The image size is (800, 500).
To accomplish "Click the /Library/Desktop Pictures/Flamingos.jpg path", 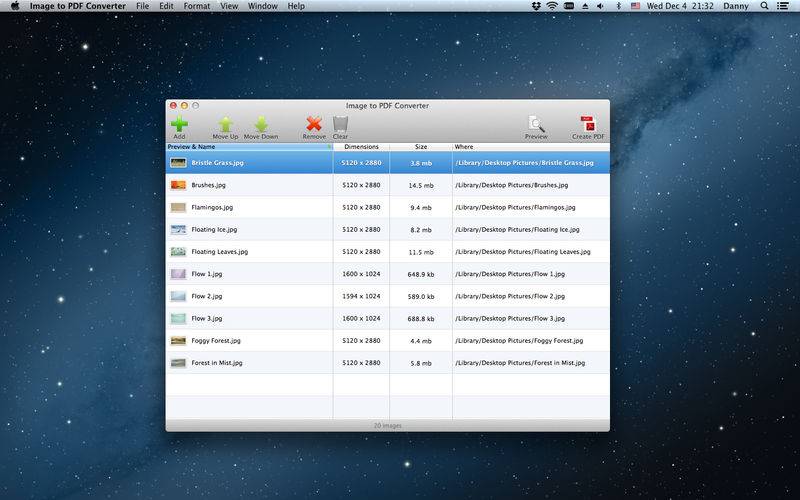I will click(515, 207).
